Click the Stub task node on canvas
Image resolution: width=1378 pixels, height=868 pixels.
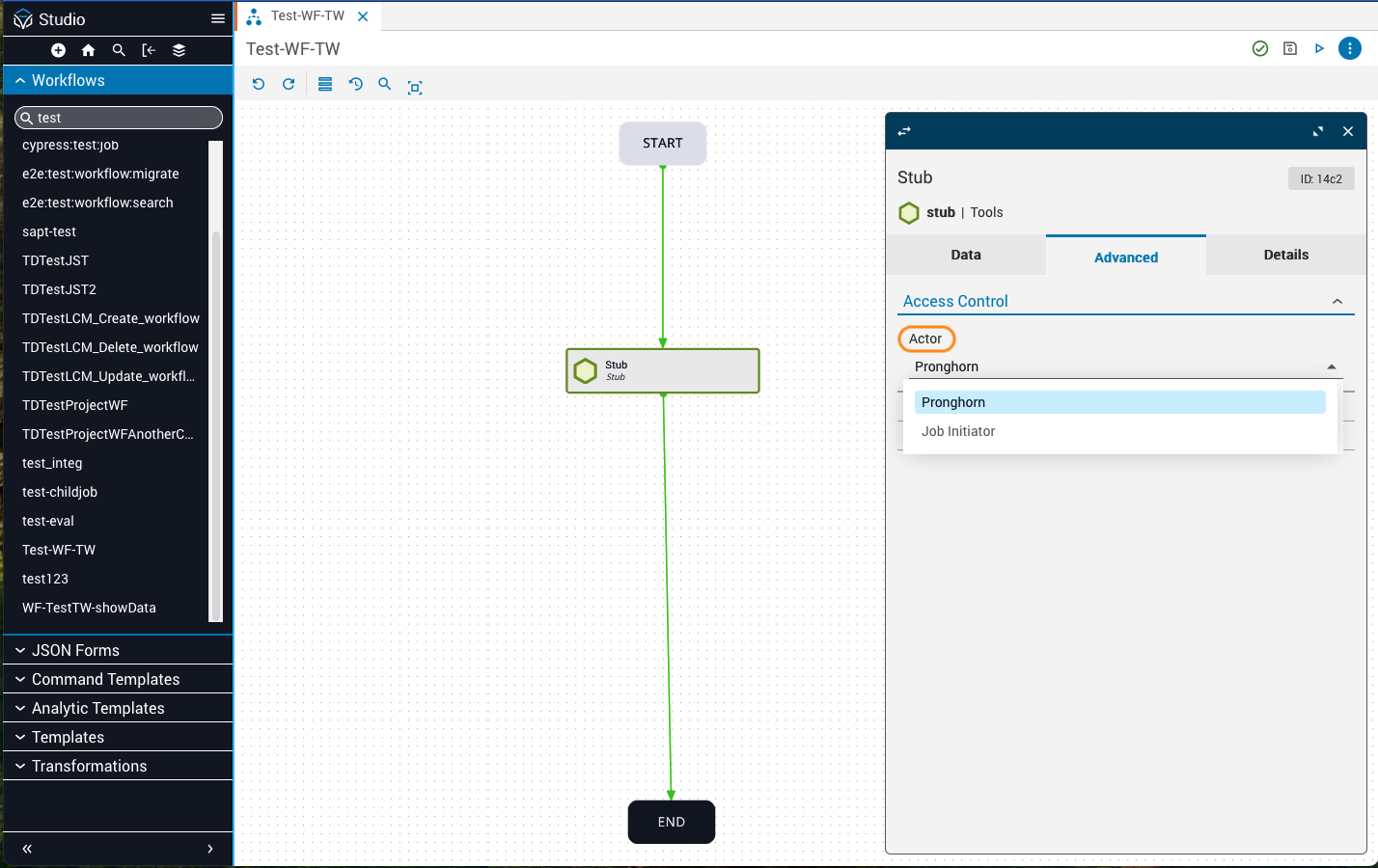(663, 370)
